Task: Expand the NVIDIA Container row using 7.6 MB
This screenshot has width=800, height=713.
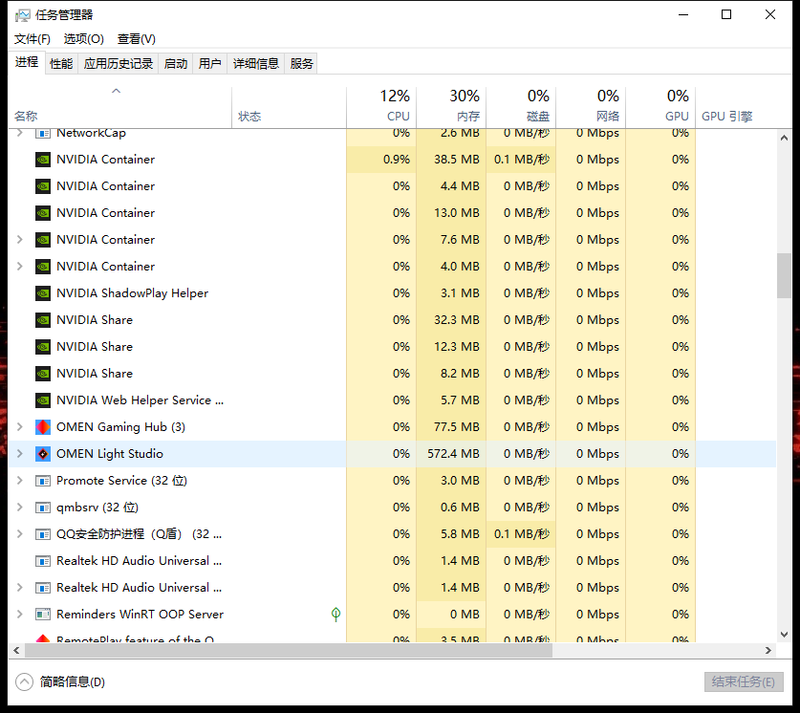Action: (x=19, y=239)
